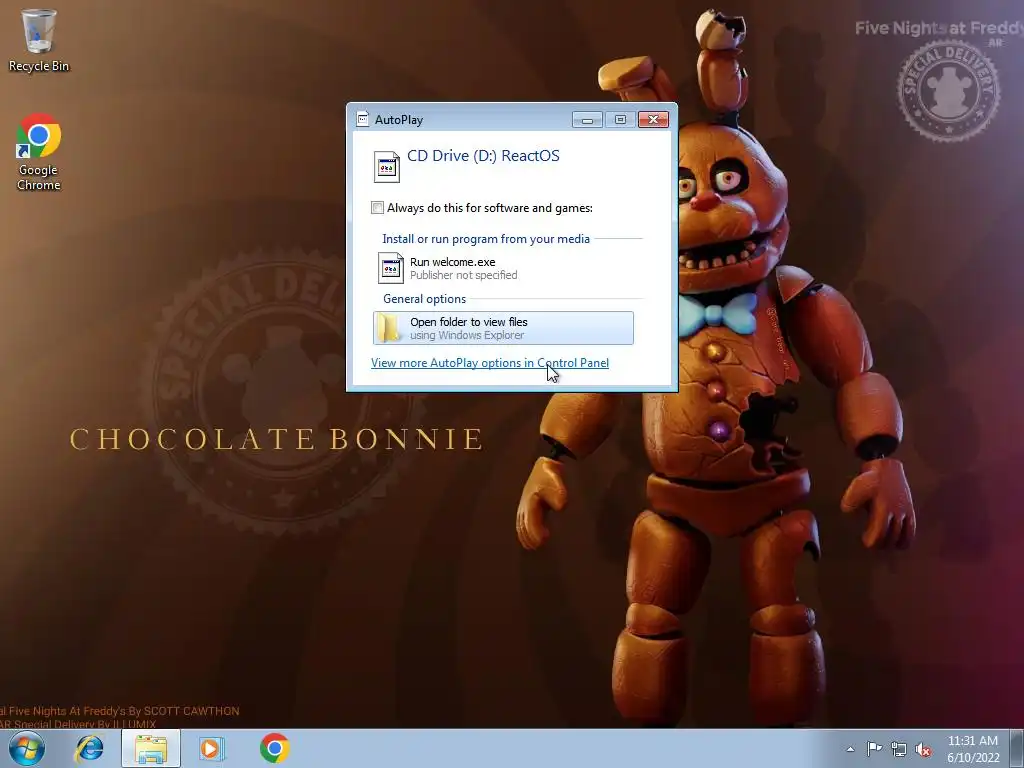Maximize the AutoPlay dialog

tap(620, 120)
